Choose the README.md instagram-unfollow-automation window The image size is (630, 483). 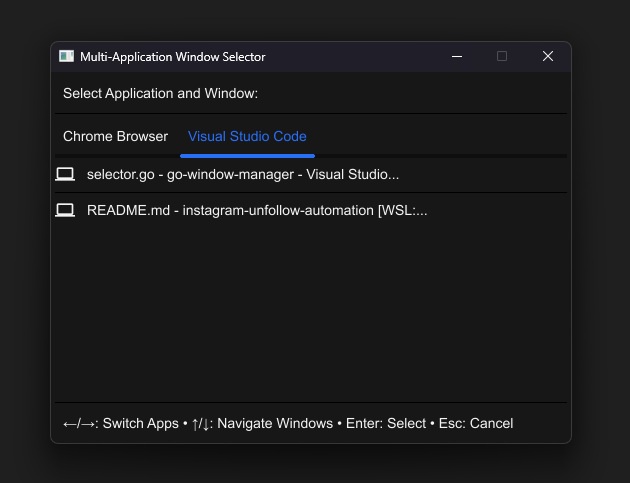[311, 210]
